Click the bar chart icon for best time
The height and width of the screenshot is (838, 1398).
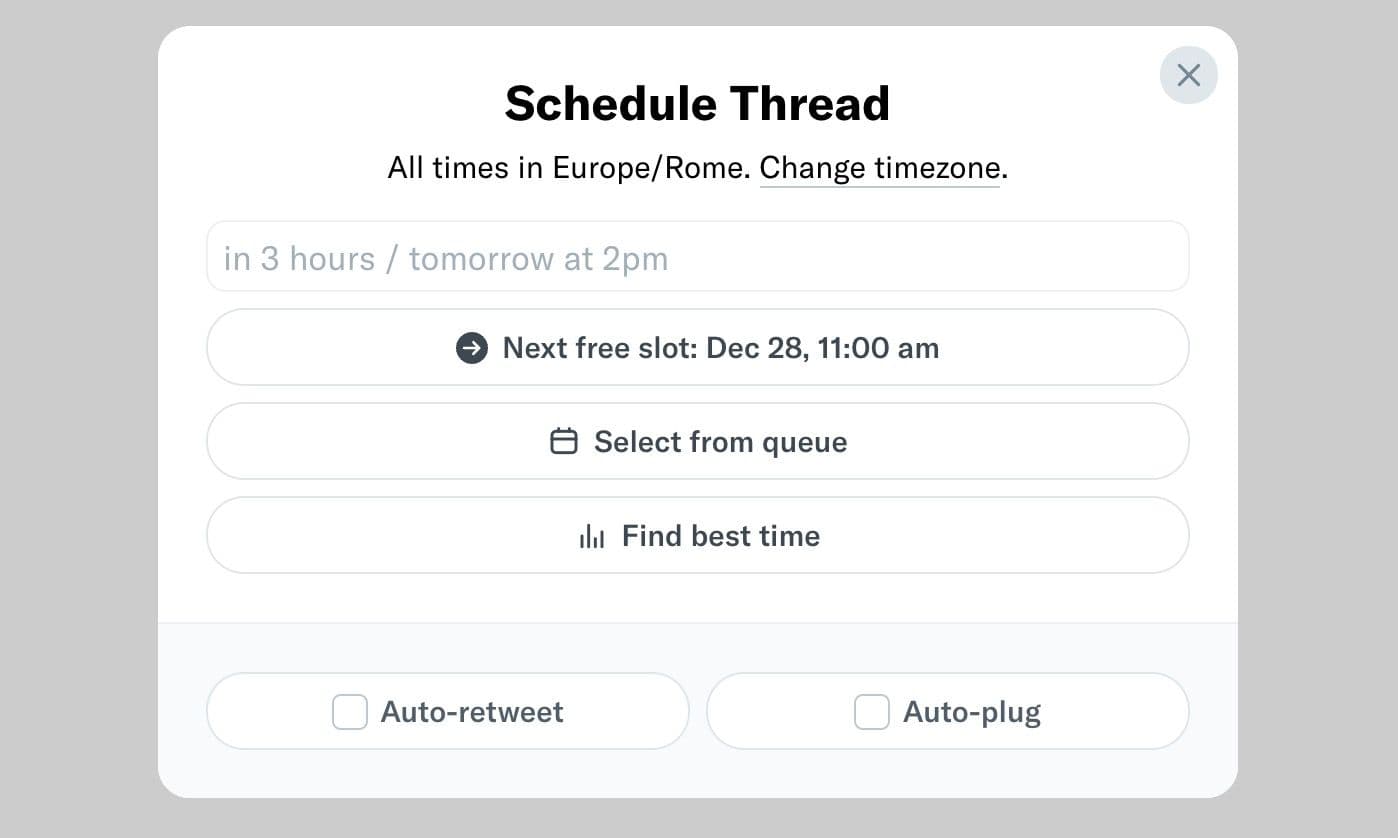[x=592, y=536]
